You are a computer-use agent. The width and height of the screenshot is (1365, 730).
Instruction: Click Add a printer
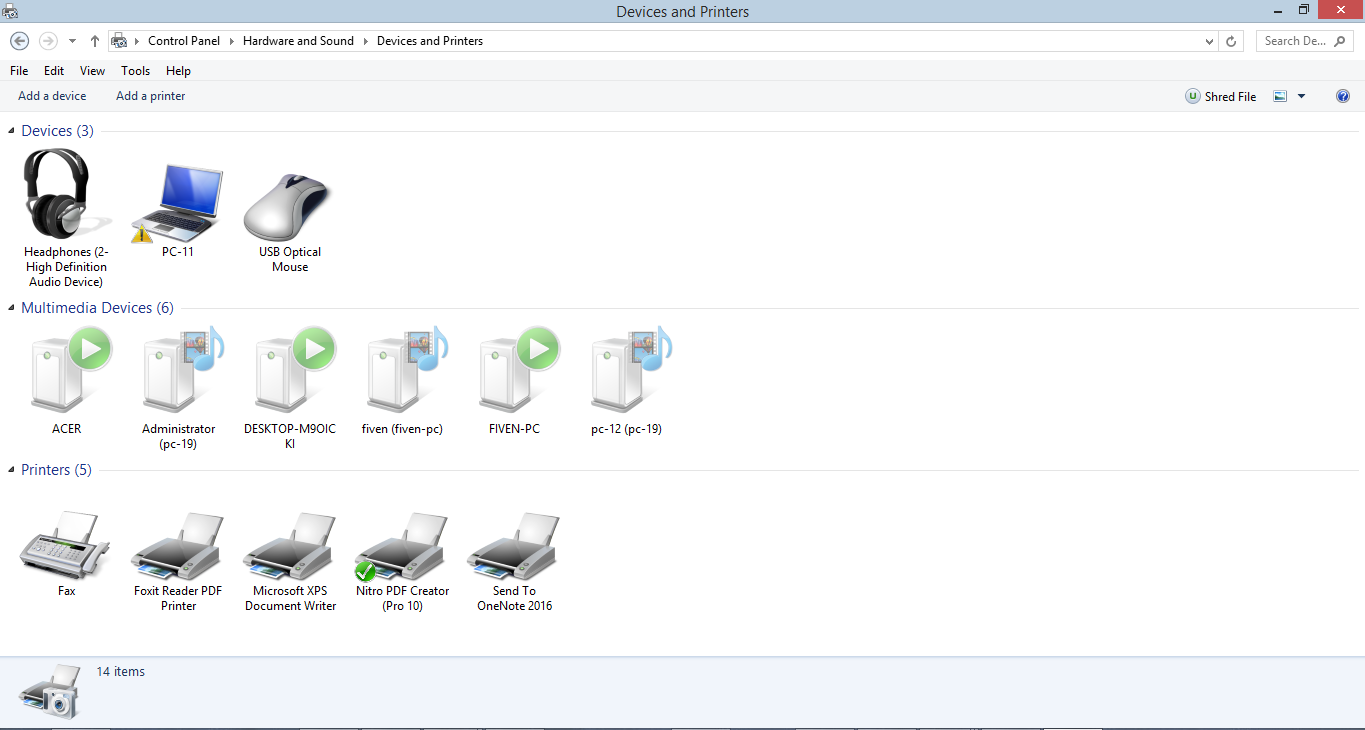pos(151,96)
